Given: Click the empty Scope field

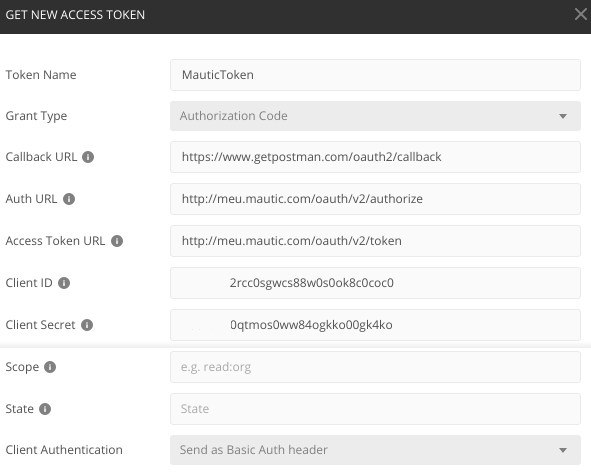Looking at the screenshot, I should click(375, 367).
